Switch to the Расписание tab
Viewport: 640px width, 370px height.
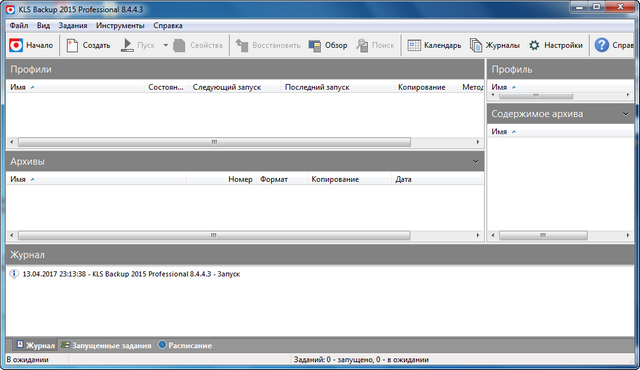tap(185, 345)
